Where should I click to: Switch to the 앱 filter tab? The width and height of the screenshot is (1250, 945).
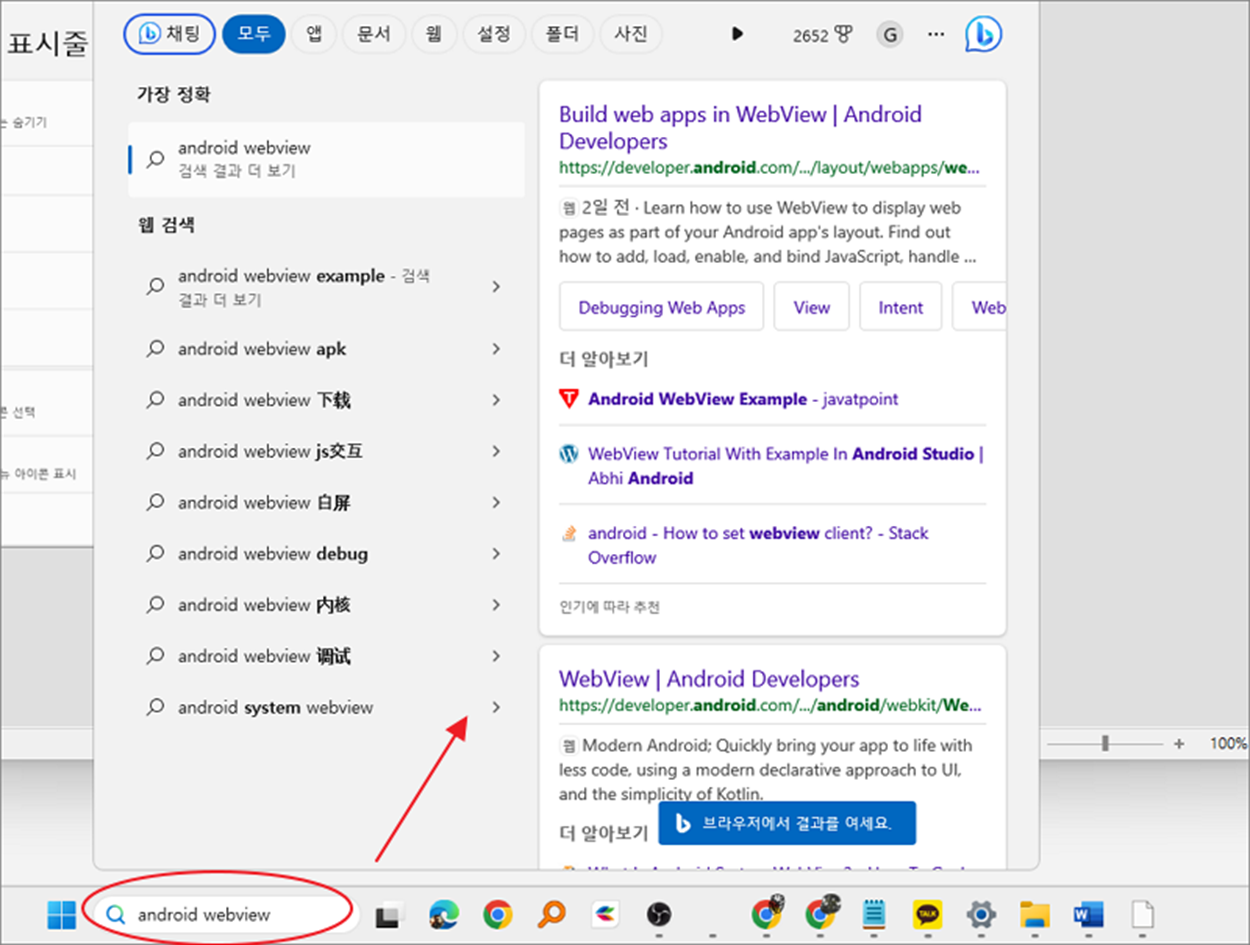click(x=314, y=34)
